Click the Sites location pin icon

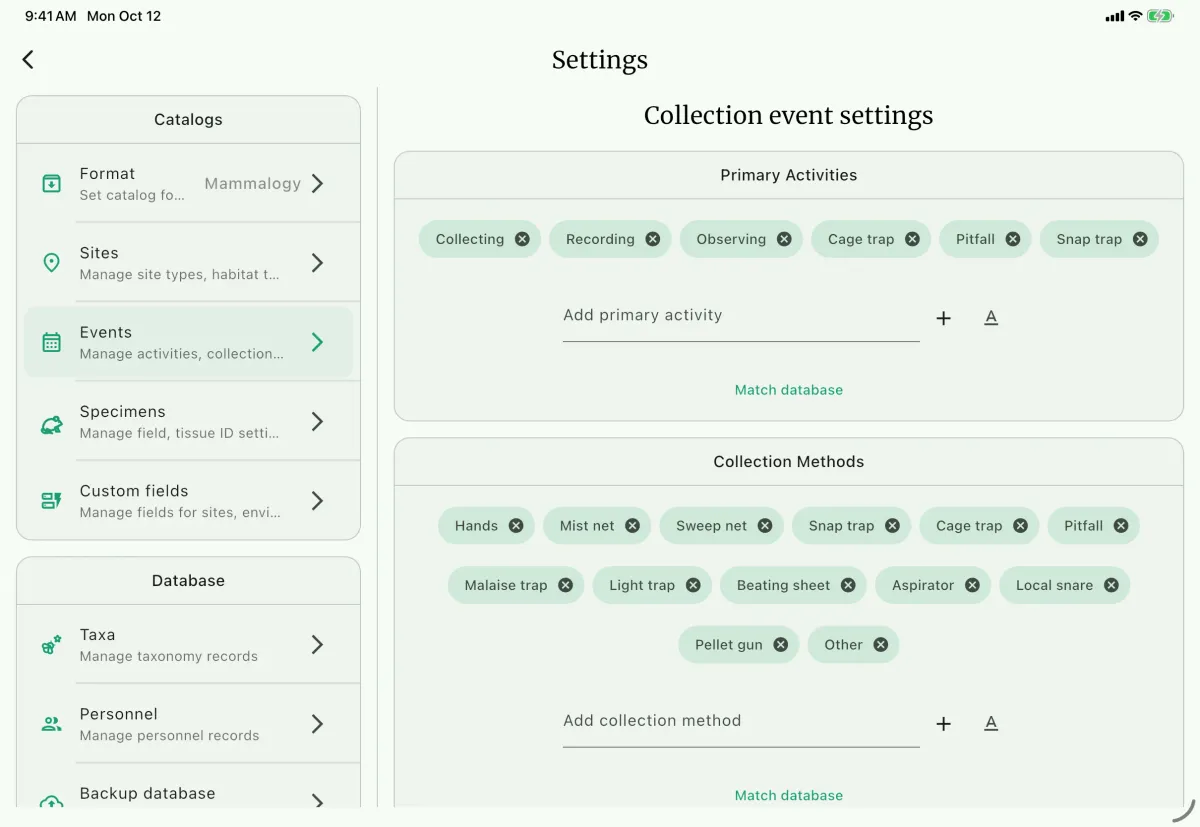pyautogui.click(x=51, y=263)
